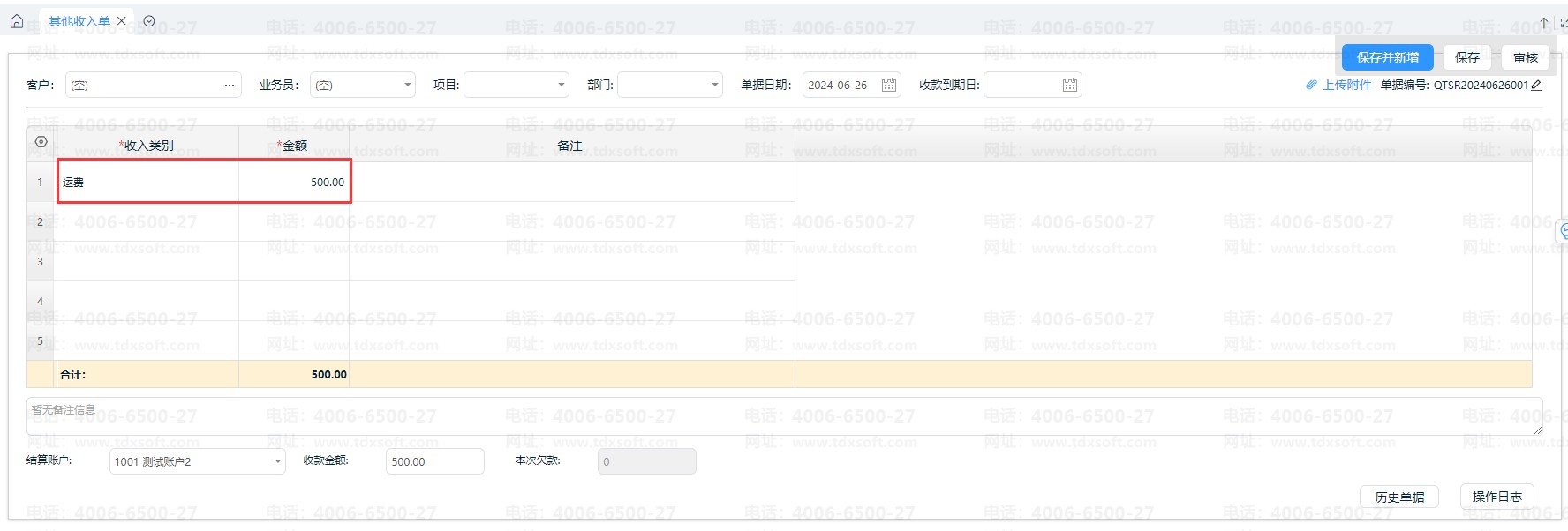
Task: Click the up arrow icon at top right
Action: click(1543, 23)
